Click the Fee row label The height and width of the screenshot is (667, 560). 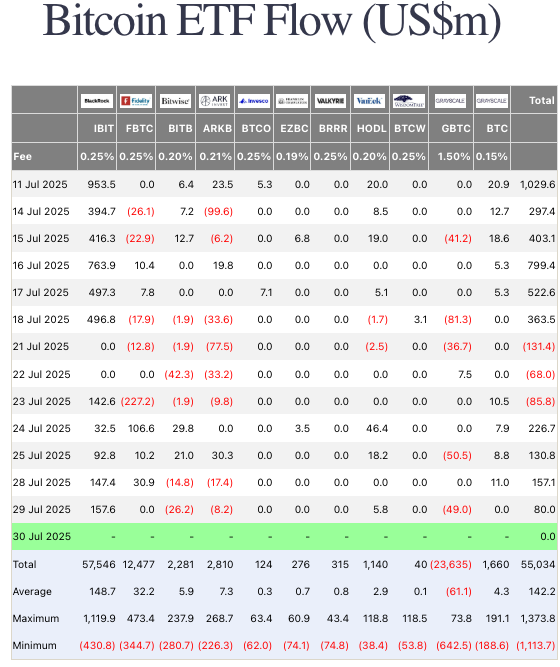click(x=23, y=157)
